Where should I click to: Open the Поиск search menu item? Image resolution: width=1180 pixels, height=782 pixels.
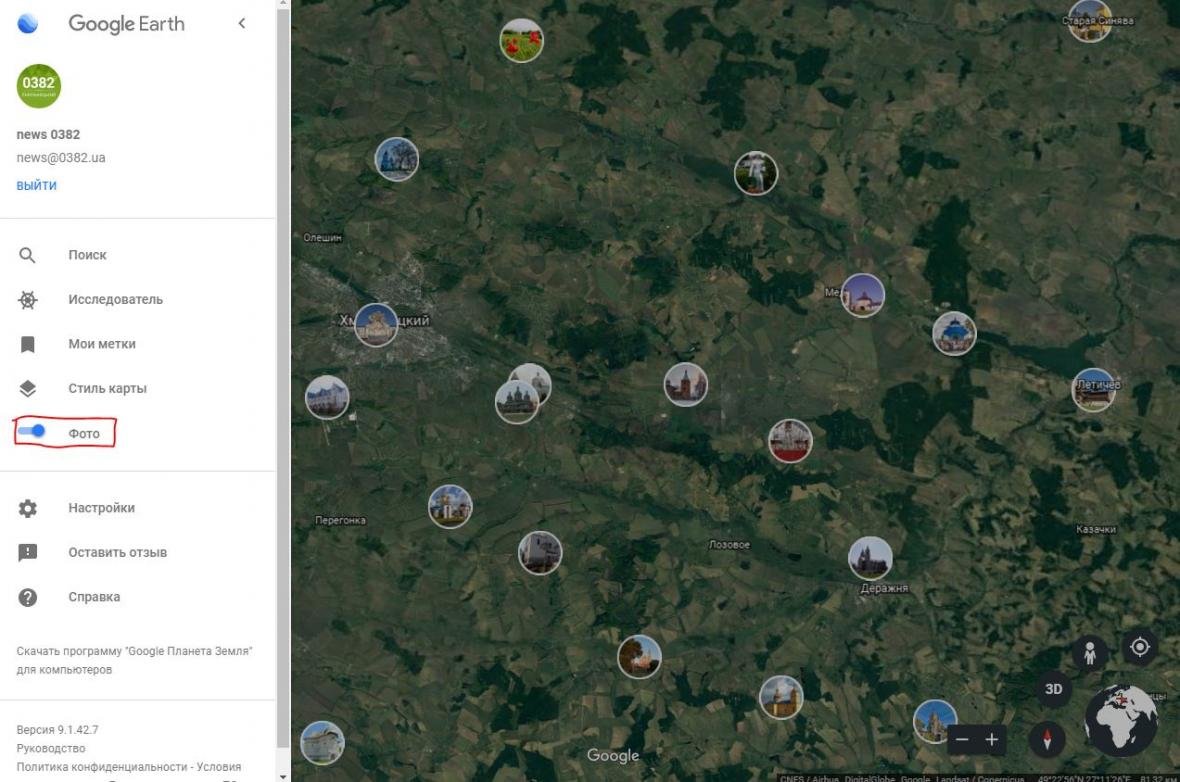87,255
